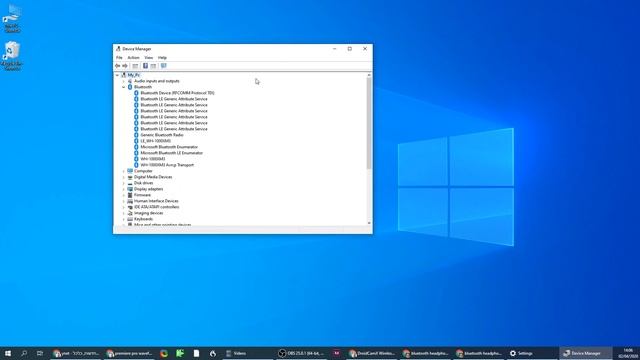
Task: Click the Disk drives icon
Action: [x=130, y=183]
